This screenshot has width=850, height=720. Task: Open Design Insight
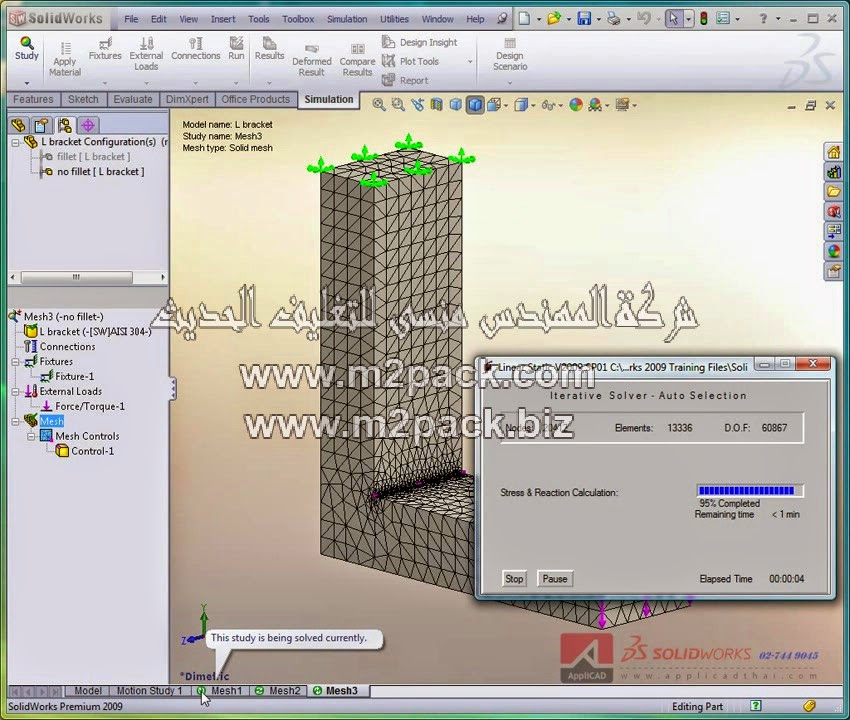pos(420,42)
